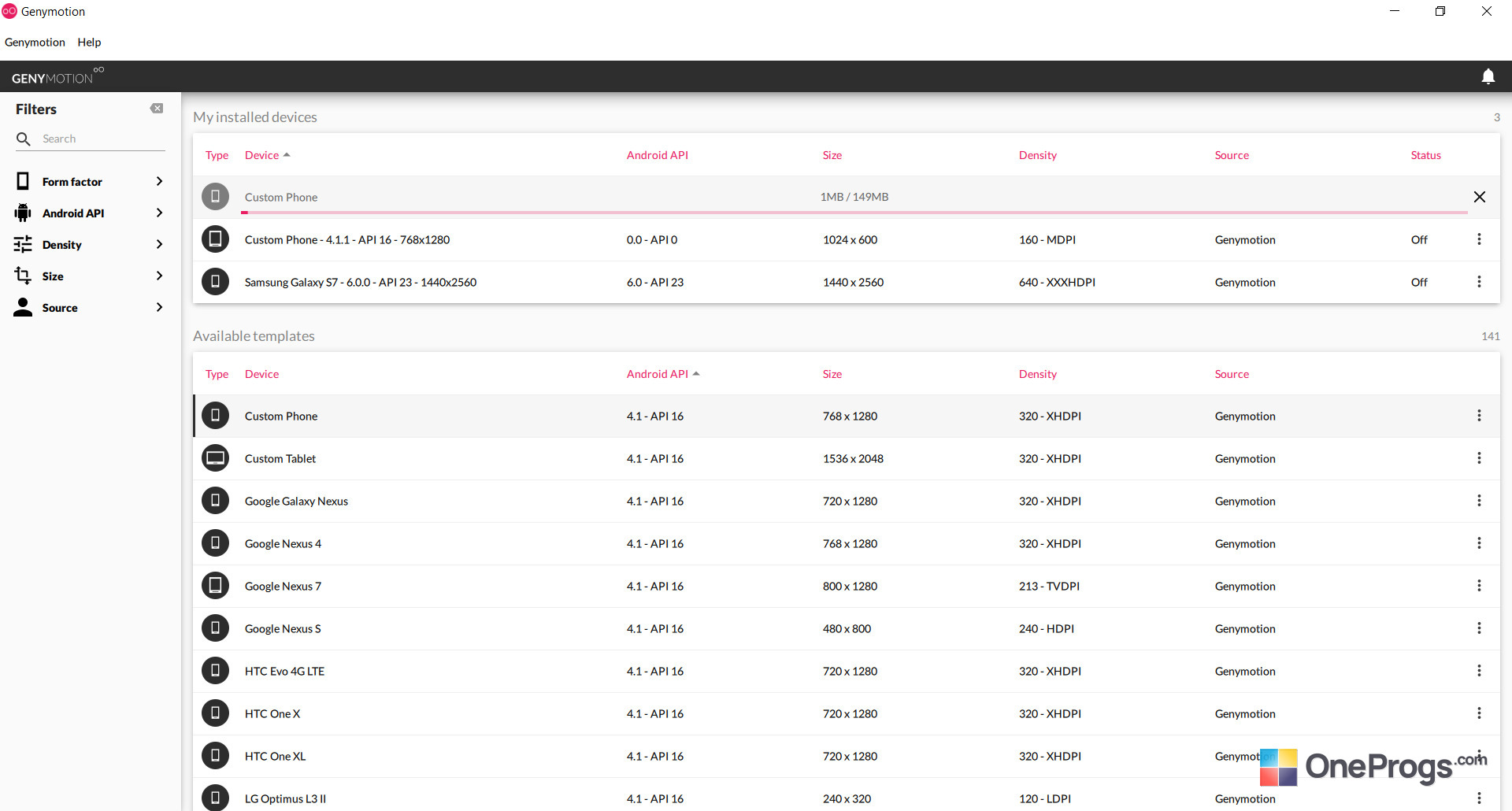Open options menu for Google Nexus 4
Screen dimensions: 1512x811
click(x=1479, y=543)
